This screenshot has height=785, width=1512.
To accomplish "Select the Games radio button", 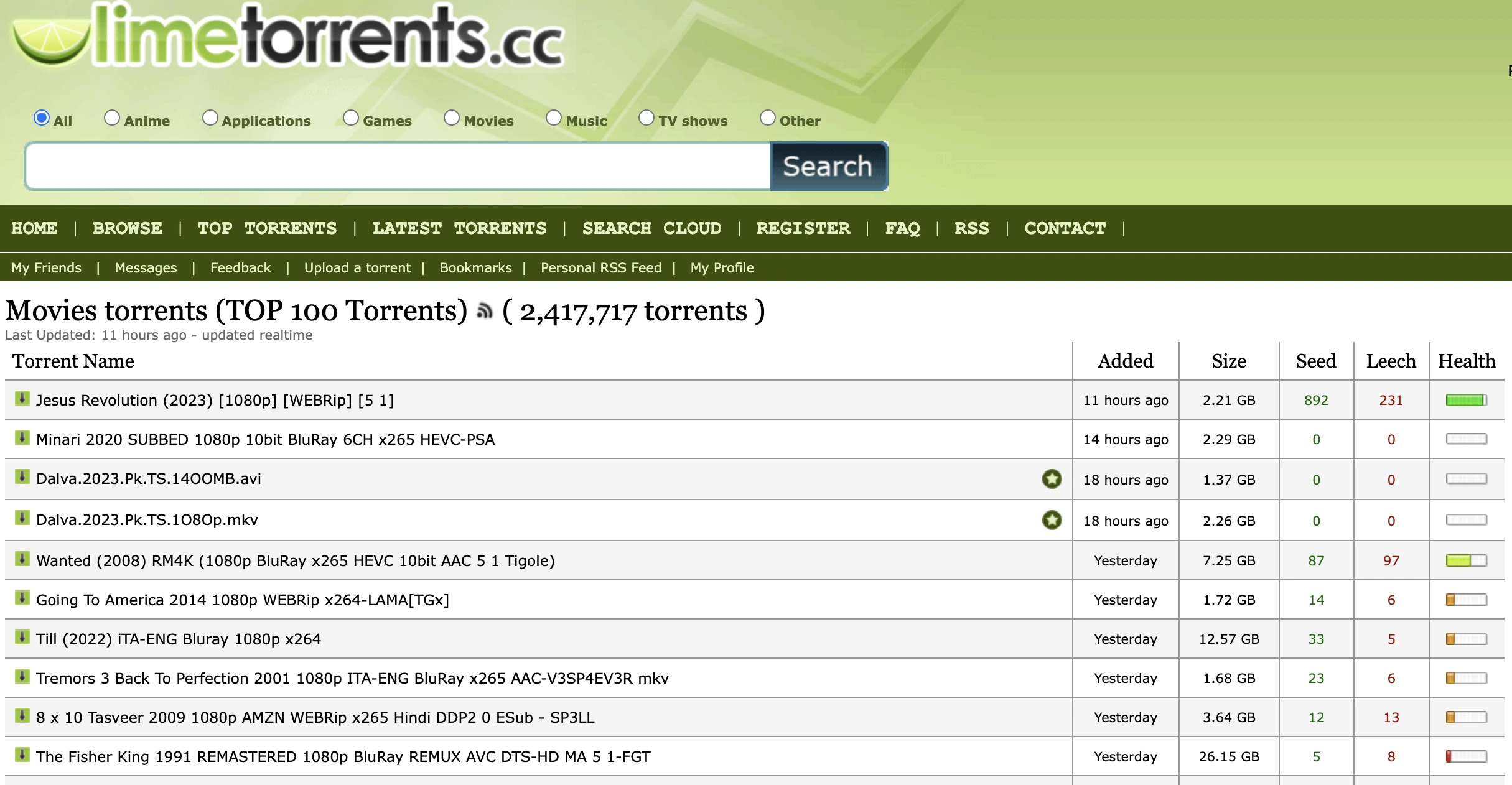I will click(351, 118).
